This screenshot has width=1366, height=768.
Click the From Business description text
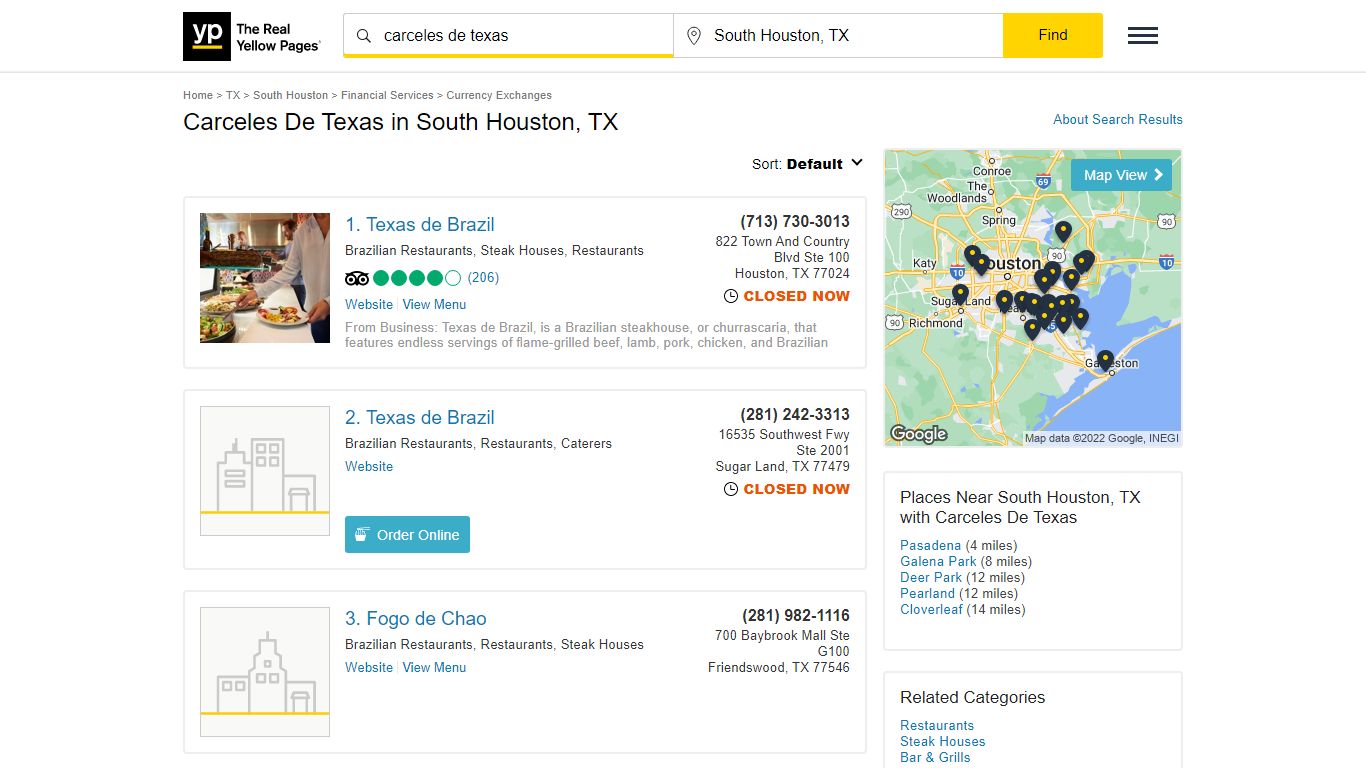pos(587,335)
